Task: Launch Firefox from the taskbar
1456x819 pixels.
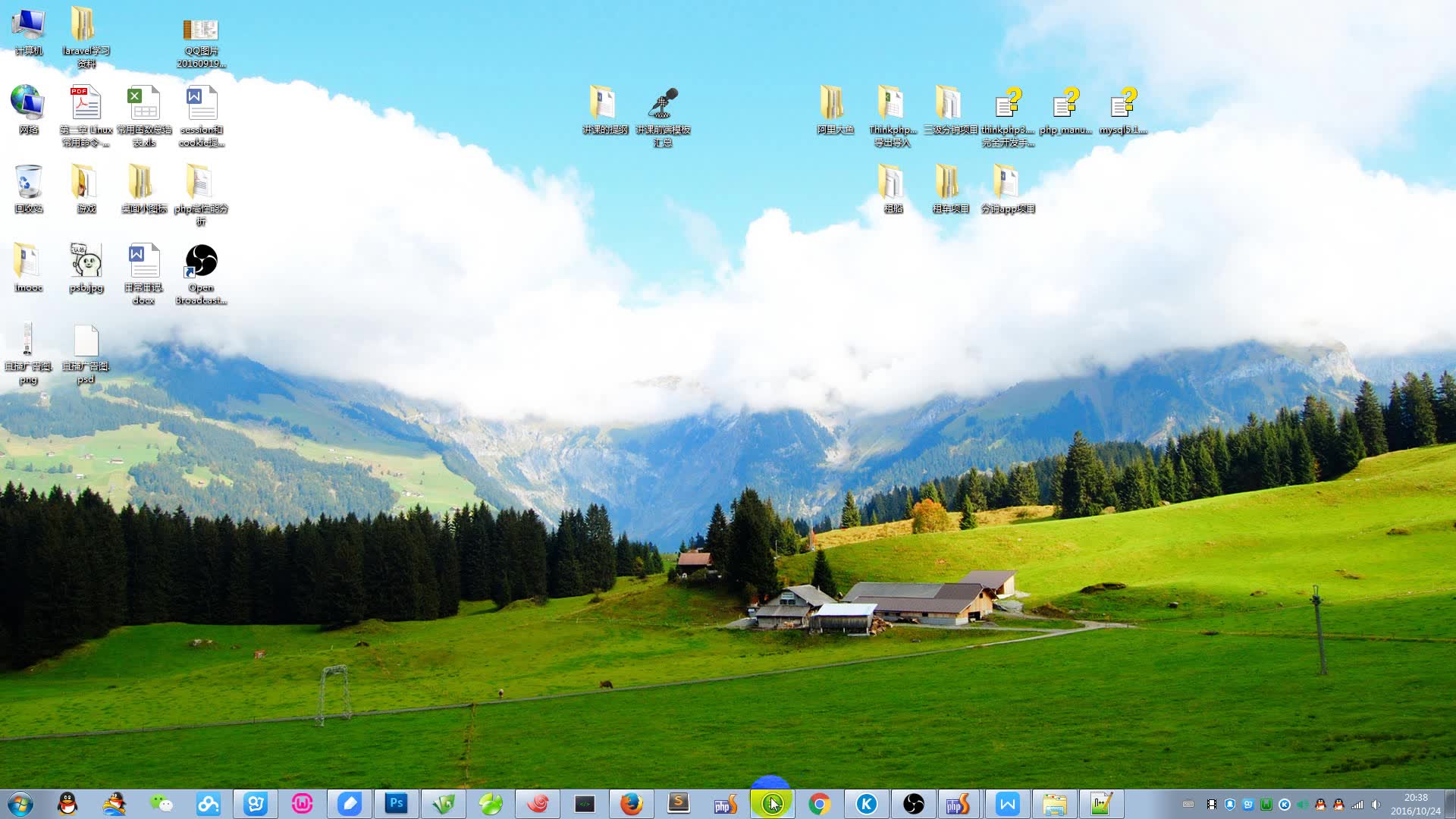Action: [x=631, y=804]
